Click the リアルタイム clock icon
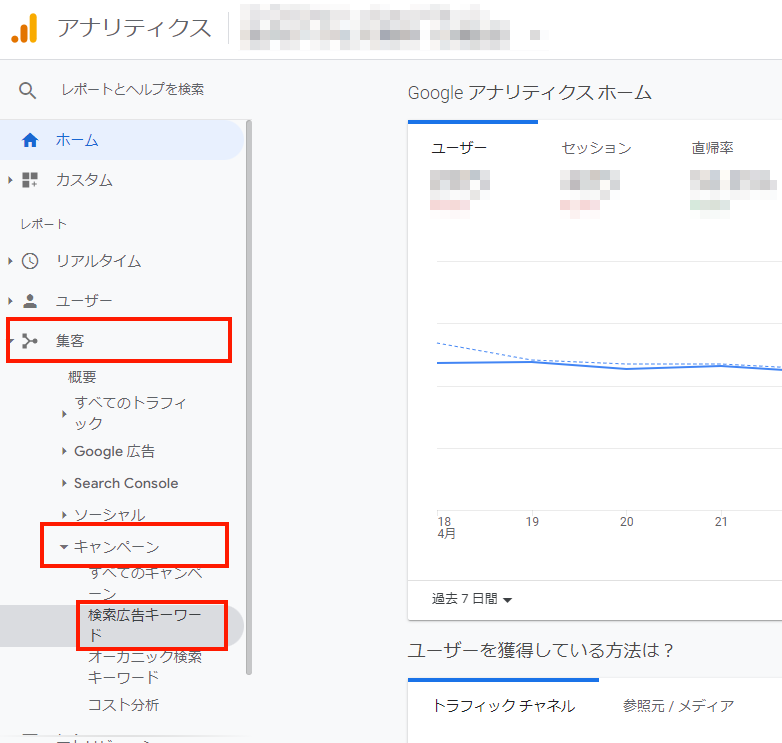Image resolution: width=782 pixels, height=743 pixels. [30, 261]
